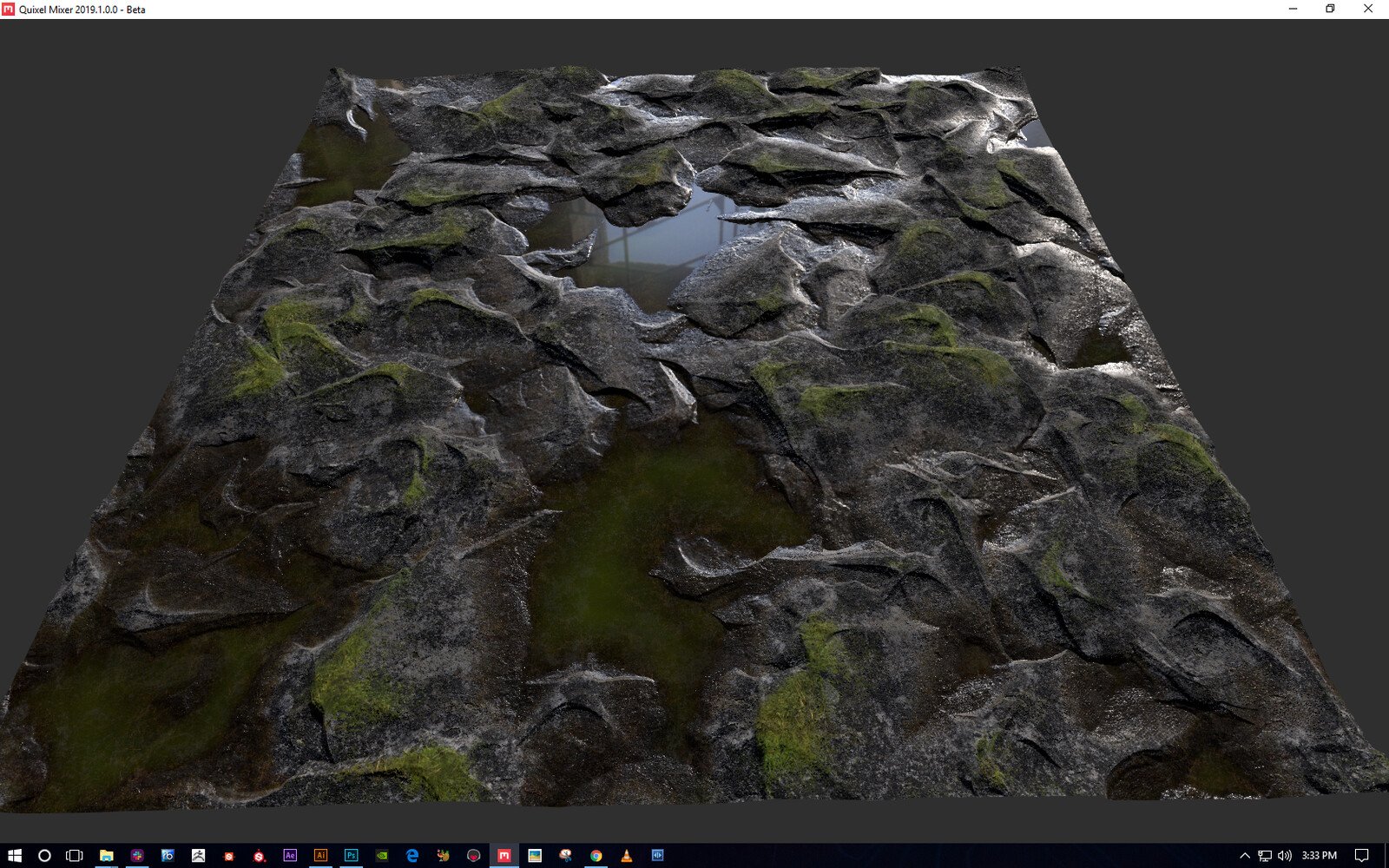Viewport: 1389px width, 868px height.
Task: Open Google Chrome from the taskbar
Action: coord(596,855)
